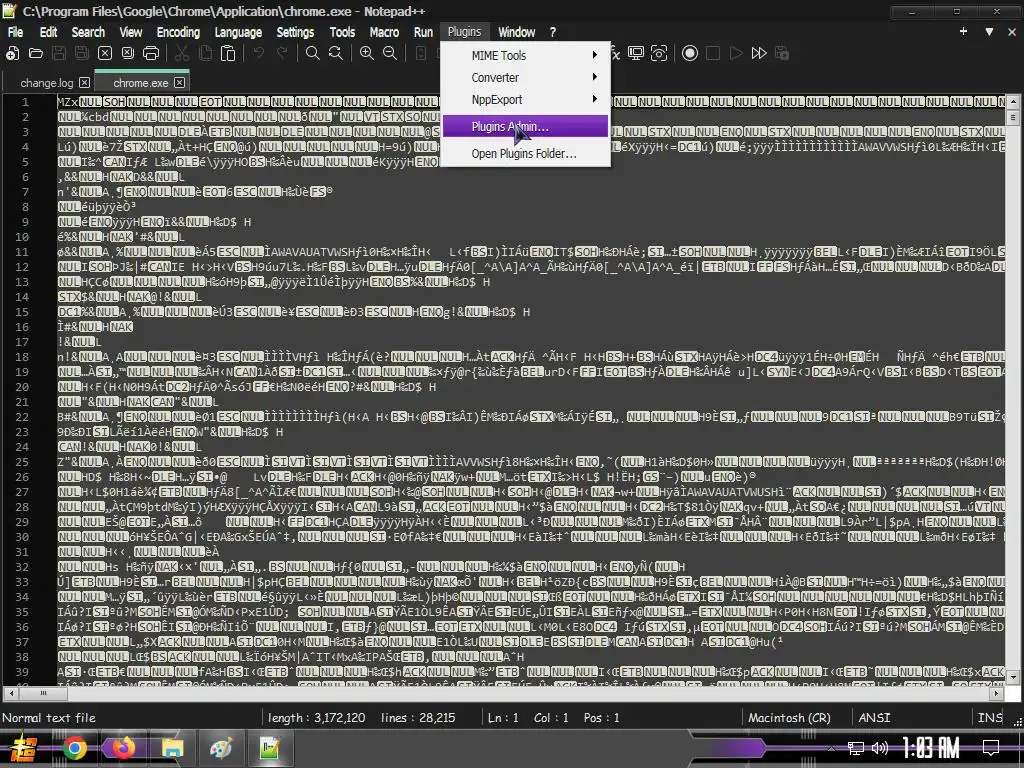The width and height of the screenshot is (1024, 768).
Task: Run macro multiple times fast-forward icon
Action: pos(759,54)
